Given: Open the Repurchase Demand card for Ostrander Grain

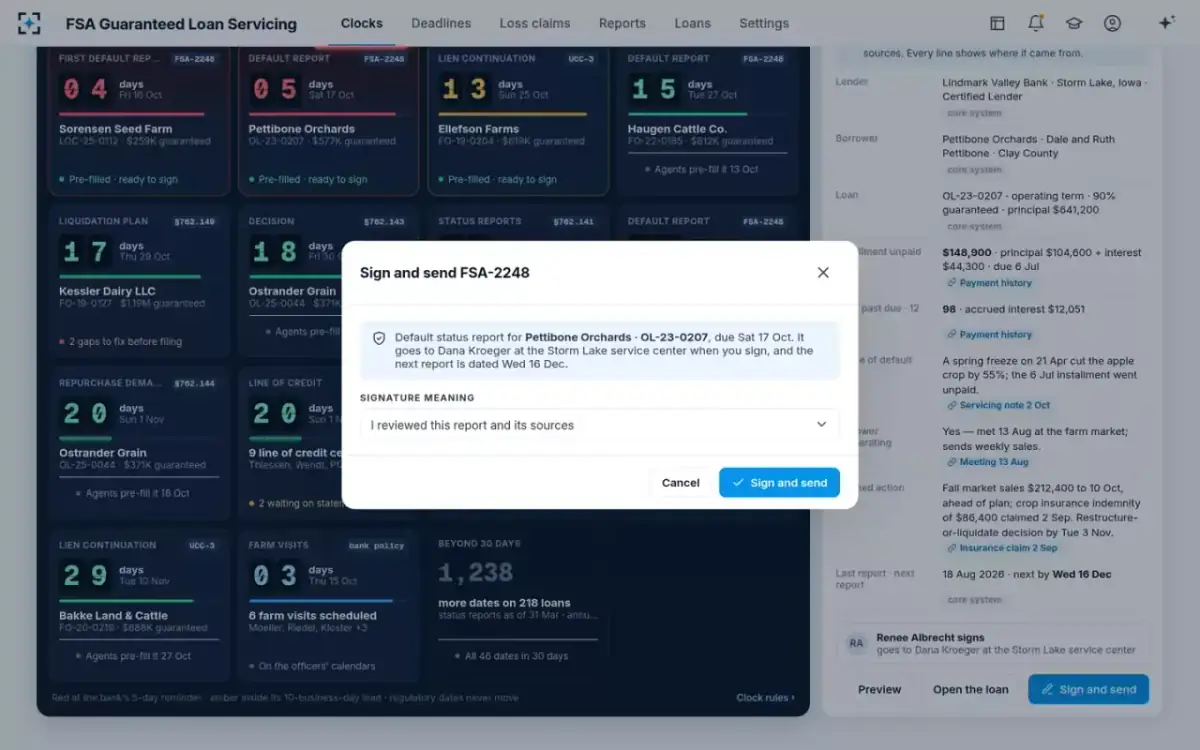Looking at the screenshot, I should (x=139, y=444).
